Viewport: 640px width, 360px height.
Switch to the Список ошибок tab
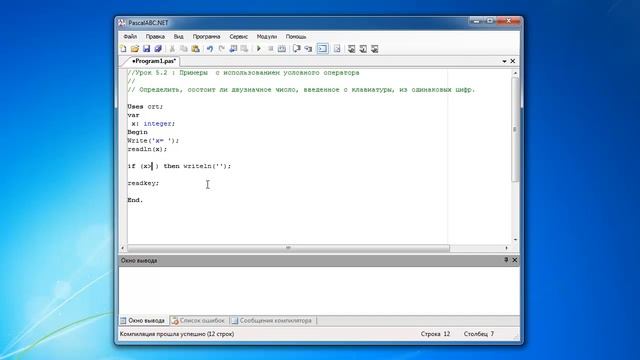[x=198, y=321]
